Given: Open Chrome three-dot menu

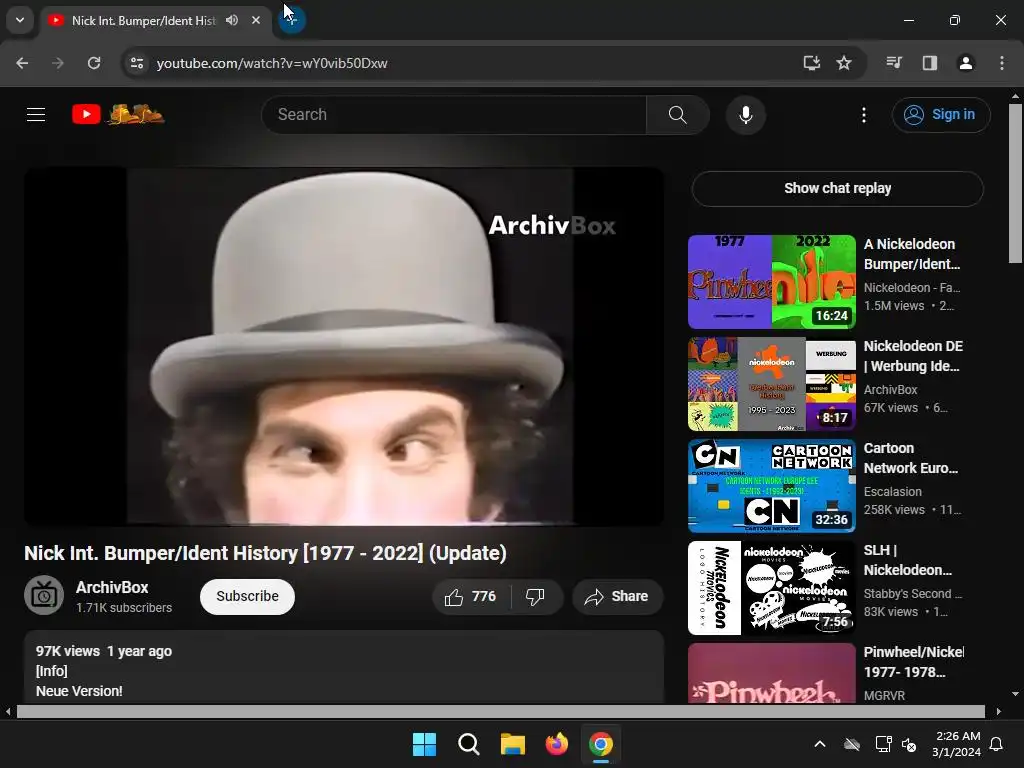Looking at the screenshot, I should click(x=1002, y=63).
